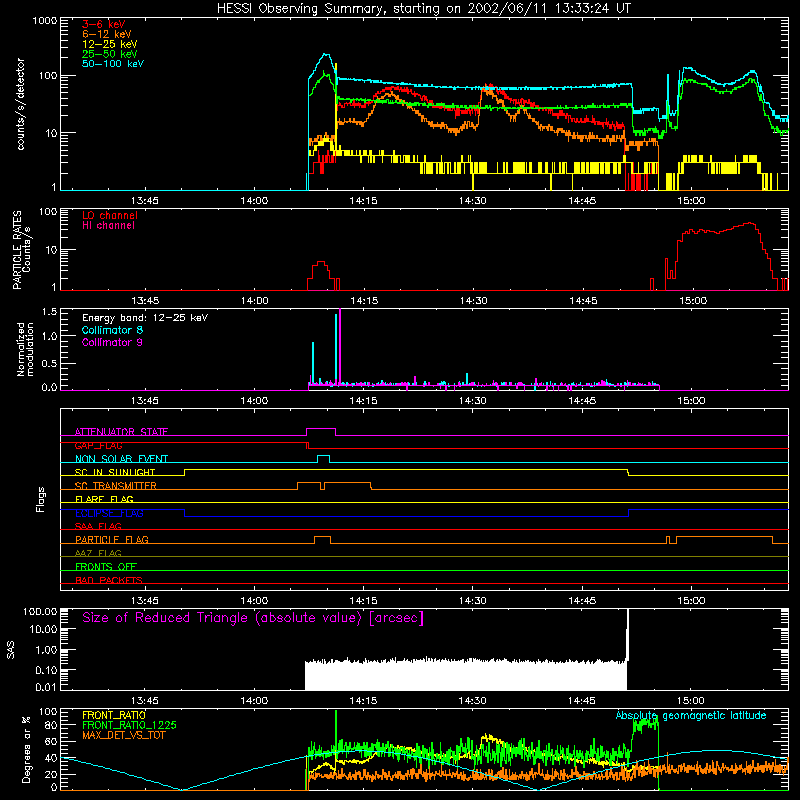The image size is (800, 800).
Task: Click the "SC_IN_SUNLIGHT" flag label
Action: pos(115,472)
